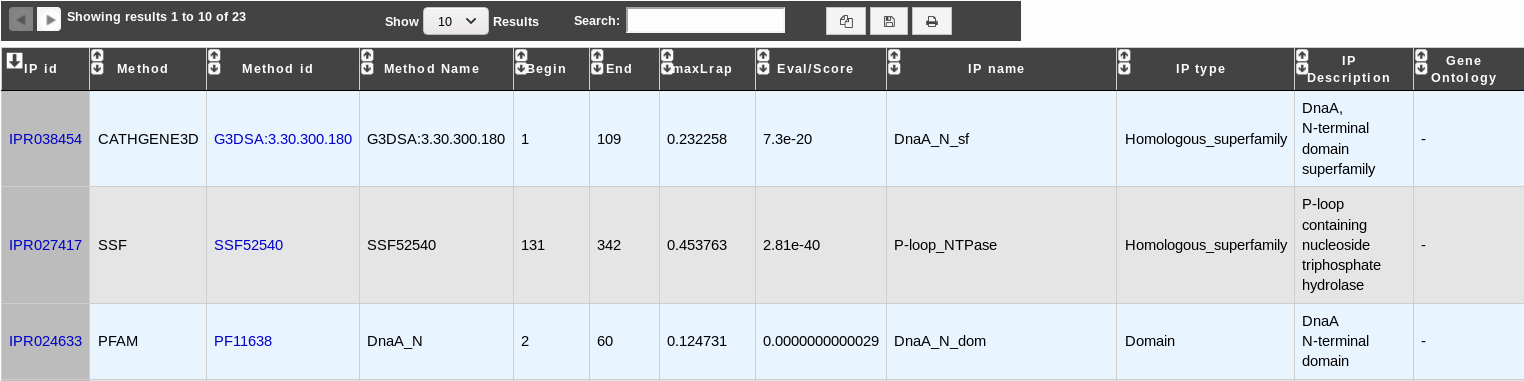Open the G3DSA:3.30.300.180 method id link
1524x381 pixels.
click(x=283, y=139)
